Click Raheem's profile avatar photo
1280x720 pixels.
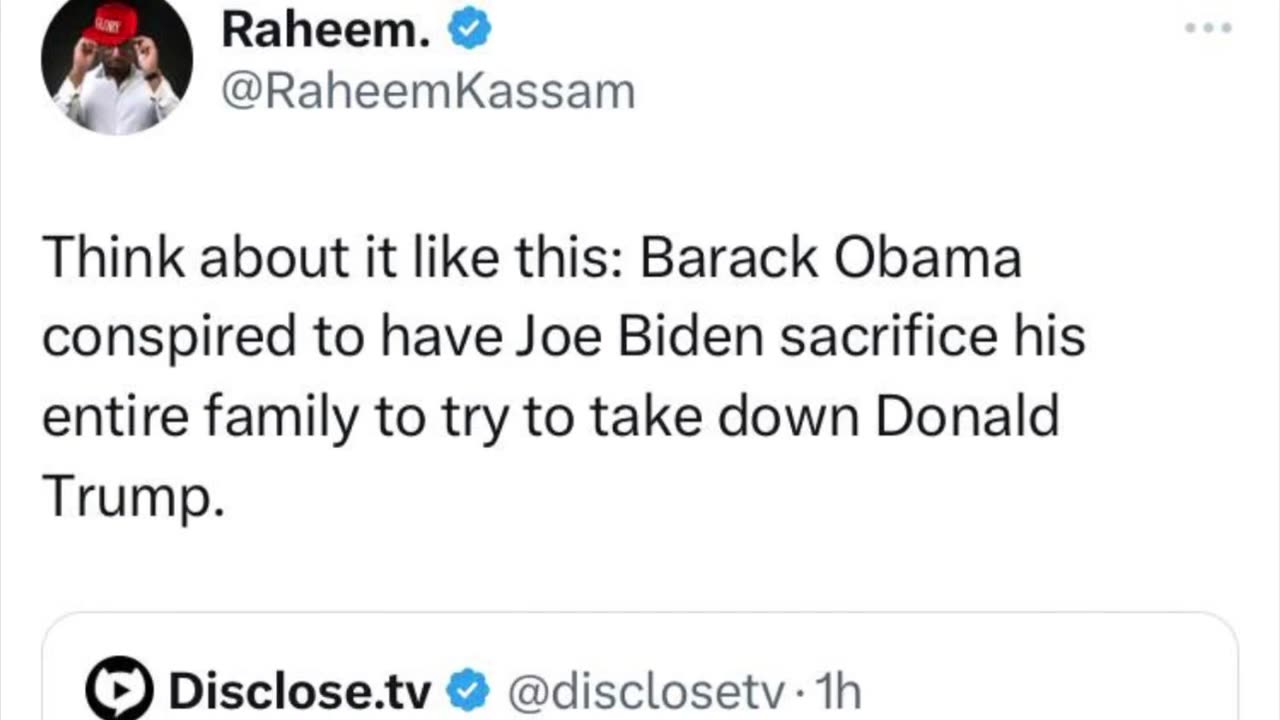point(117,68)
